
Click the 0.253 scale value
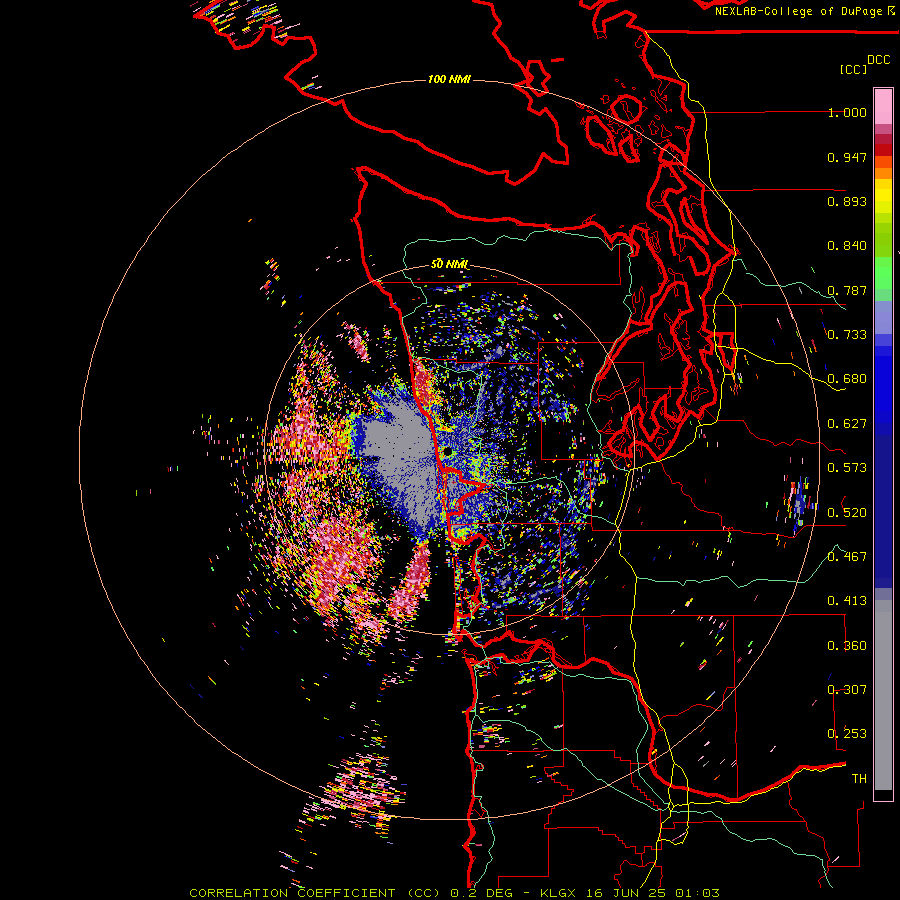(x=847, y=734)
